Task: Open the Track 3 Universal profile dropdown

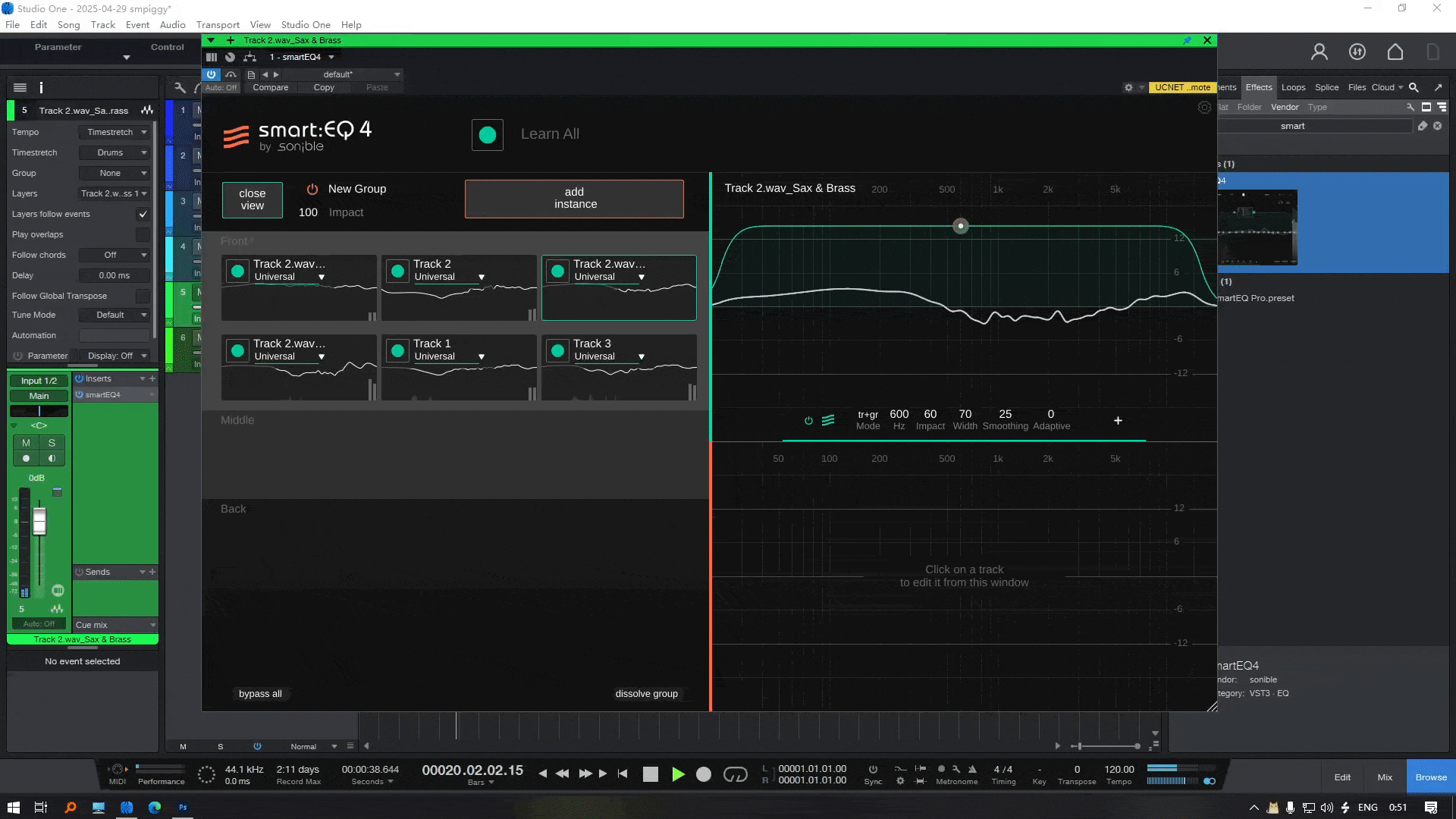Action: (x=610, y=357)
